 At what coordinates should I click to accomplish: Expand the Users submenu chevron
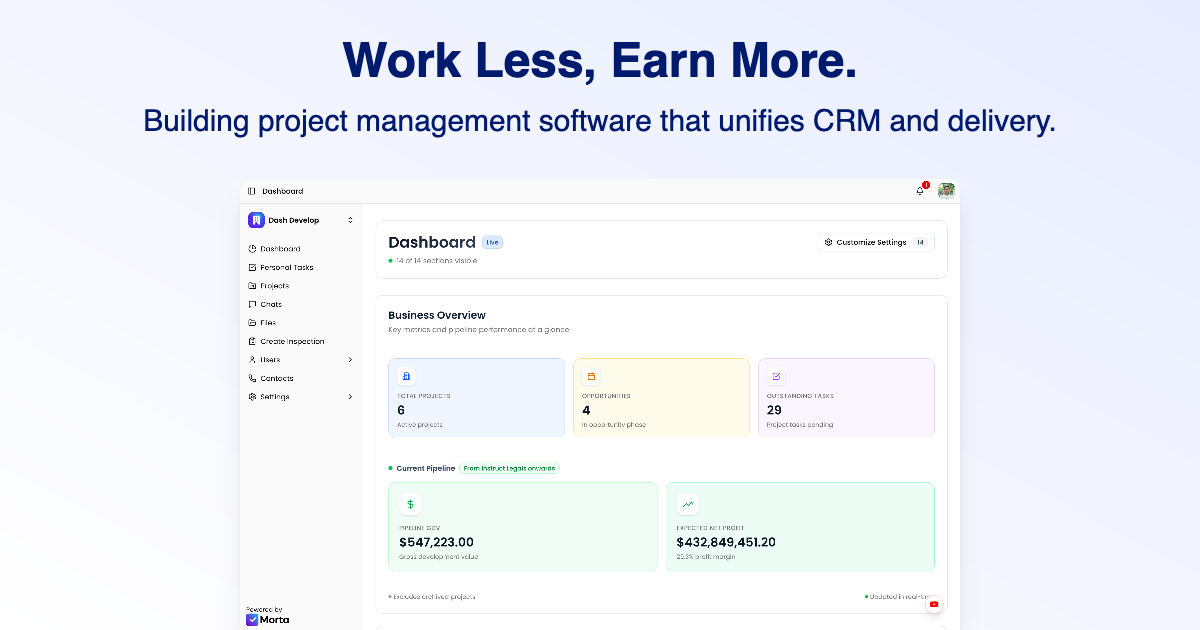[x=350, y=360]
